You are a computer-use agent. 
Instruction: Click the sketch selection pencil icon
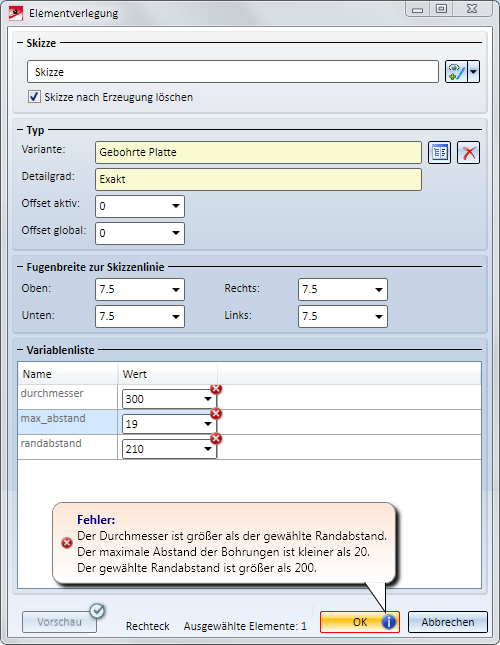(x=456, y=72)
